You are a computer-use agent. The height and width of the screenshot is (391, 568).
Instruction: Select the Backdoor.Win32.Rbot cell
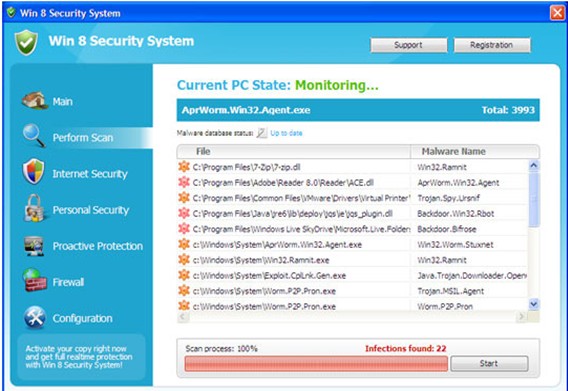[x=456, y=214]
